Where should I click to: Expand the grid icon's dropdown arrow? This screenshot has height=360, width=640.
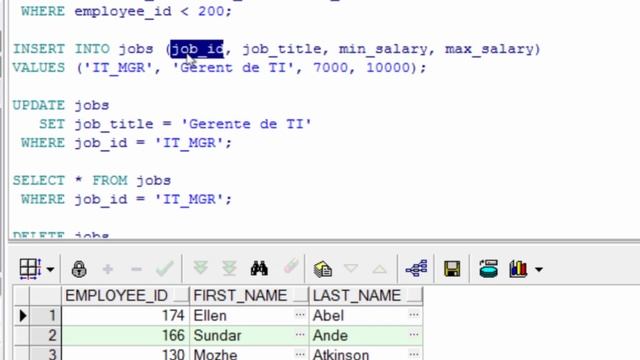point(50,269)
